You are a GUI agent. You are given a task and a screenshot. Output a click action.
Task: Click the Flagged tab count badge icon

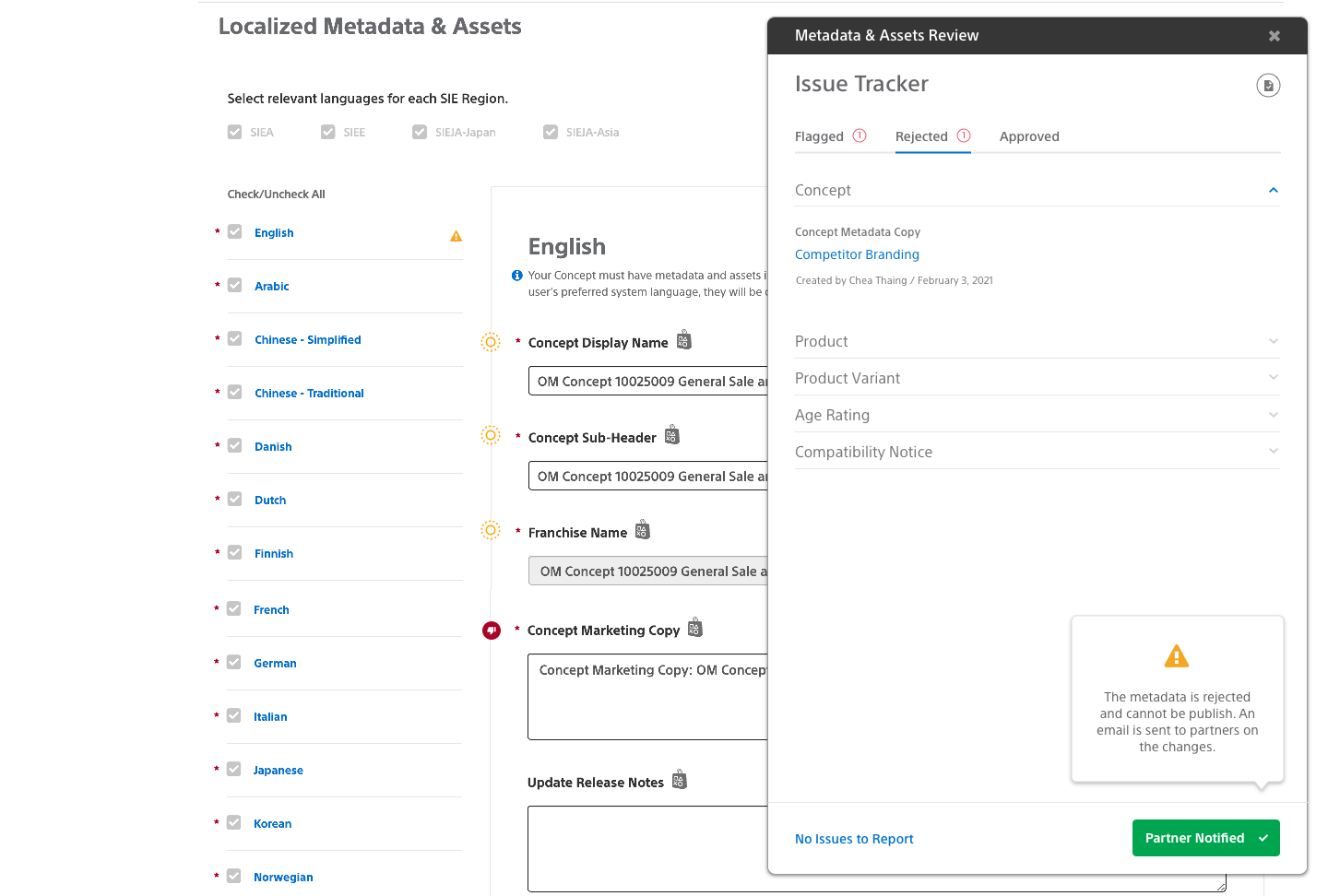[x=860, y=136]
